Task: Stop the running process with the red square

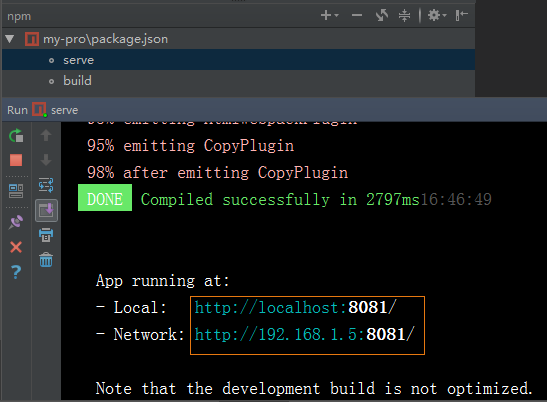Action: click(x=16, y=160)
